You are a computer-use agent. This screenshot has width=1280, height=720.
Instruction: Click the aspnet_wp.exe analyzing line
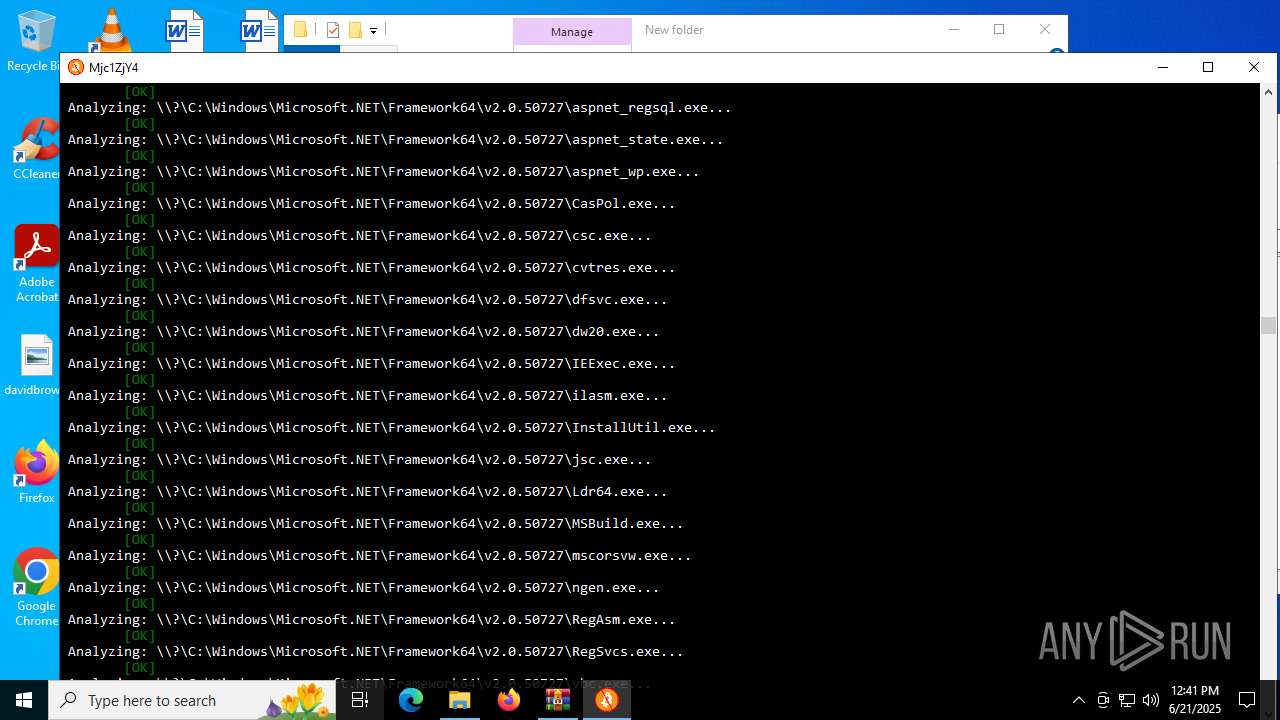tap(383, 171)
